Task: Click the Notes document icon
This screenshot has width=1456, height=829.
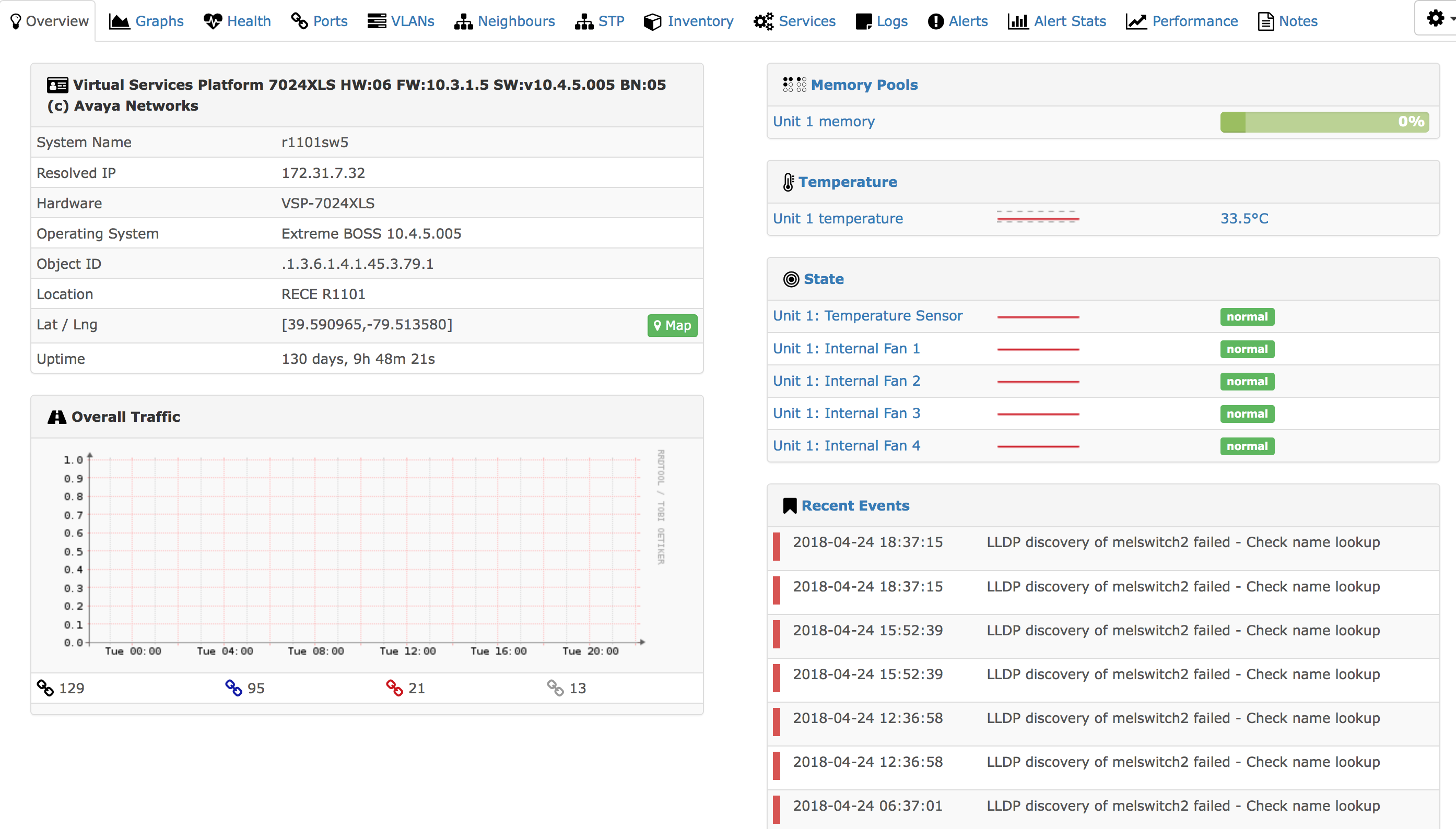Action: tap(1265, 21)
